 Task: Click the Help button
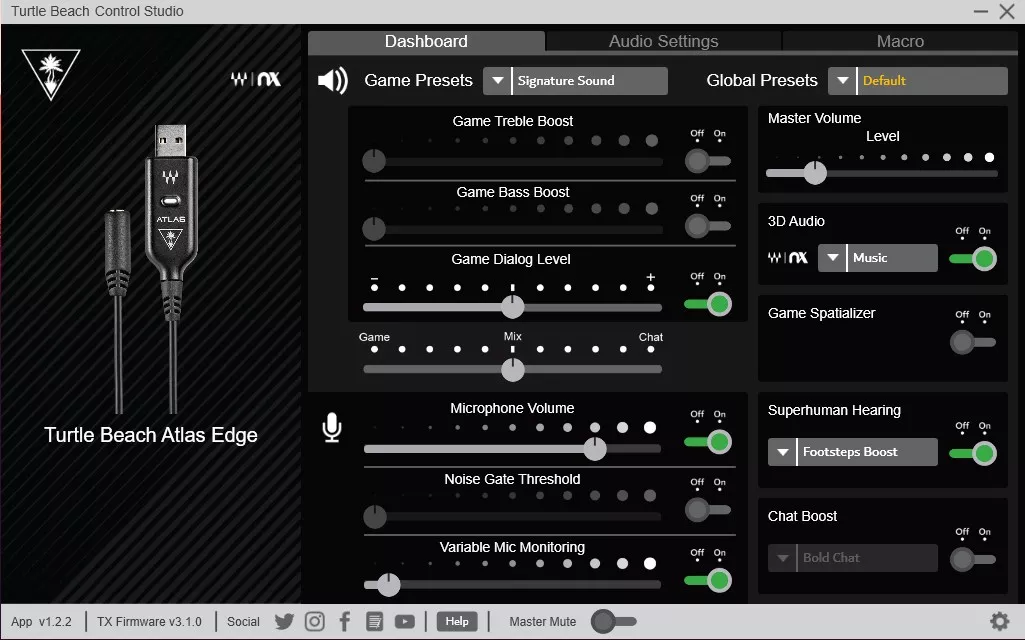click(457, 621)
